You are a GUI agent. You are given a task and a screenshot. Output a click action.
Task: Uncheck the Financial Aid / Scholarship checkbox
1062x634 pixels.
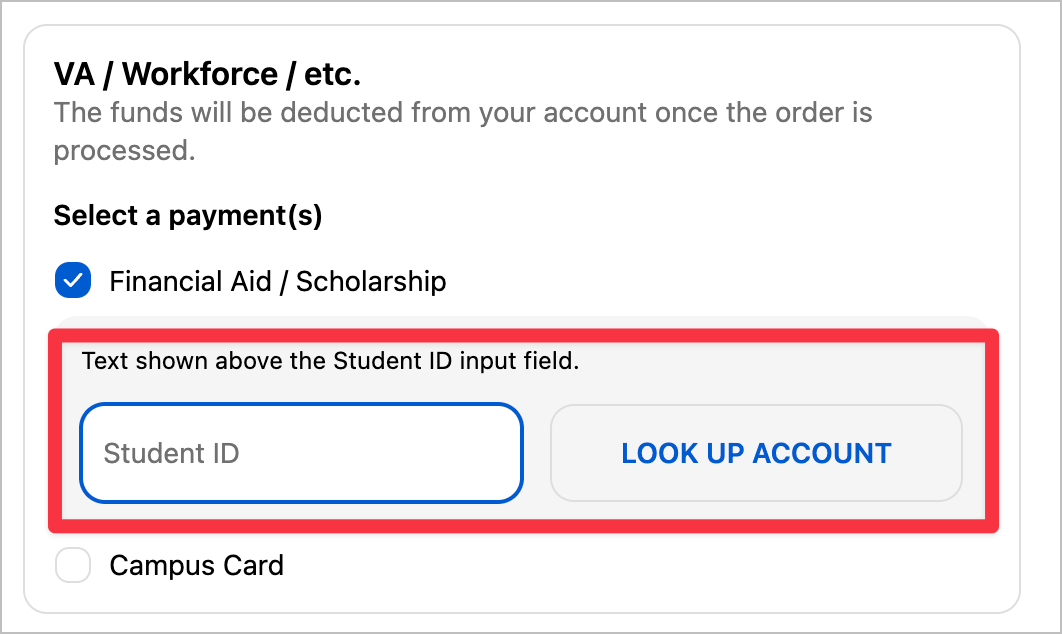pos(73,280)
